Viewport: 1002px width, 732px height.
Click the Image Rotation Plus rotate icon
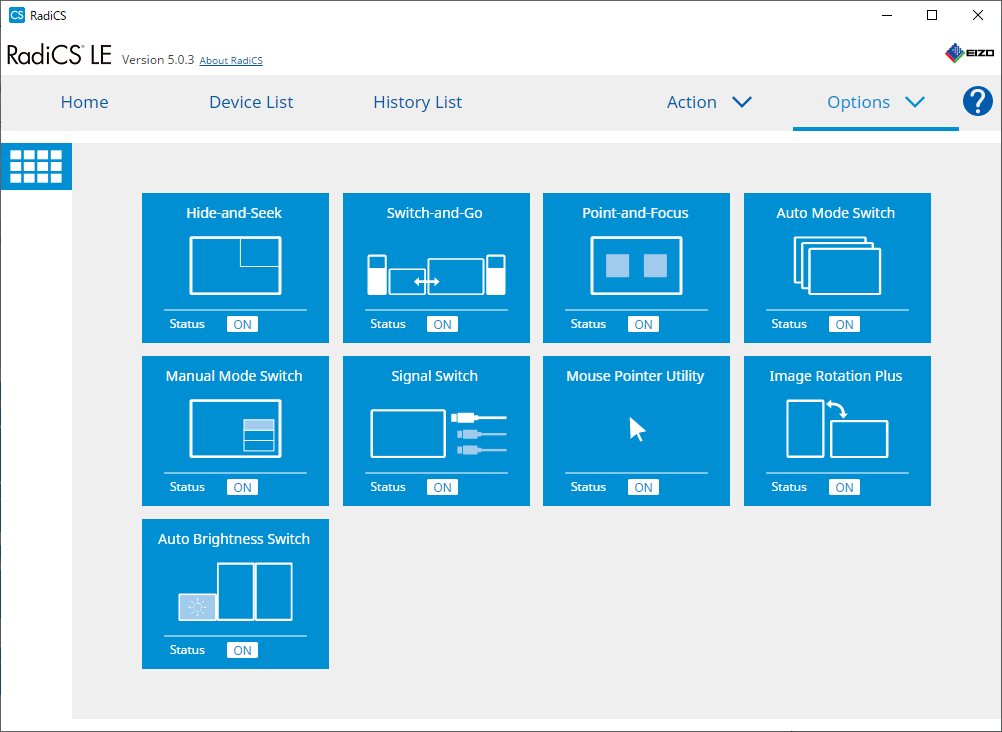tap(836, 428)
